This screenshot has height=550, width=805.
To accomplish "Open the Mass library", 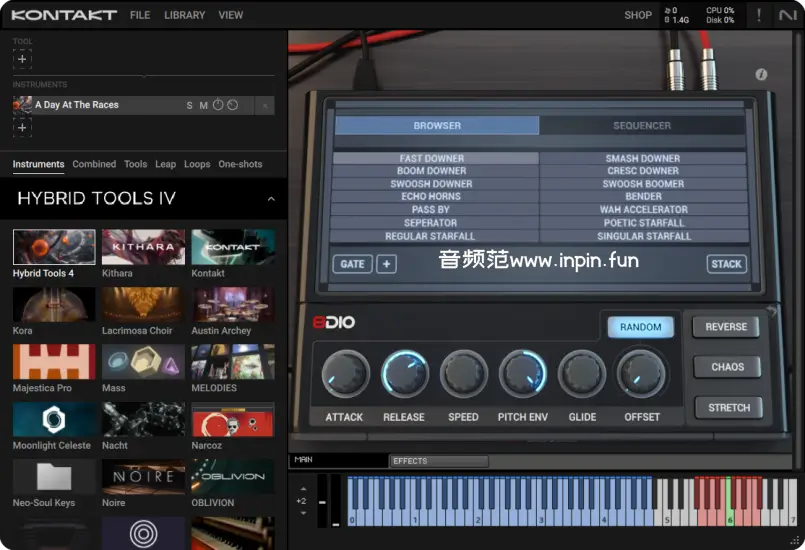I will pos(143,362).
